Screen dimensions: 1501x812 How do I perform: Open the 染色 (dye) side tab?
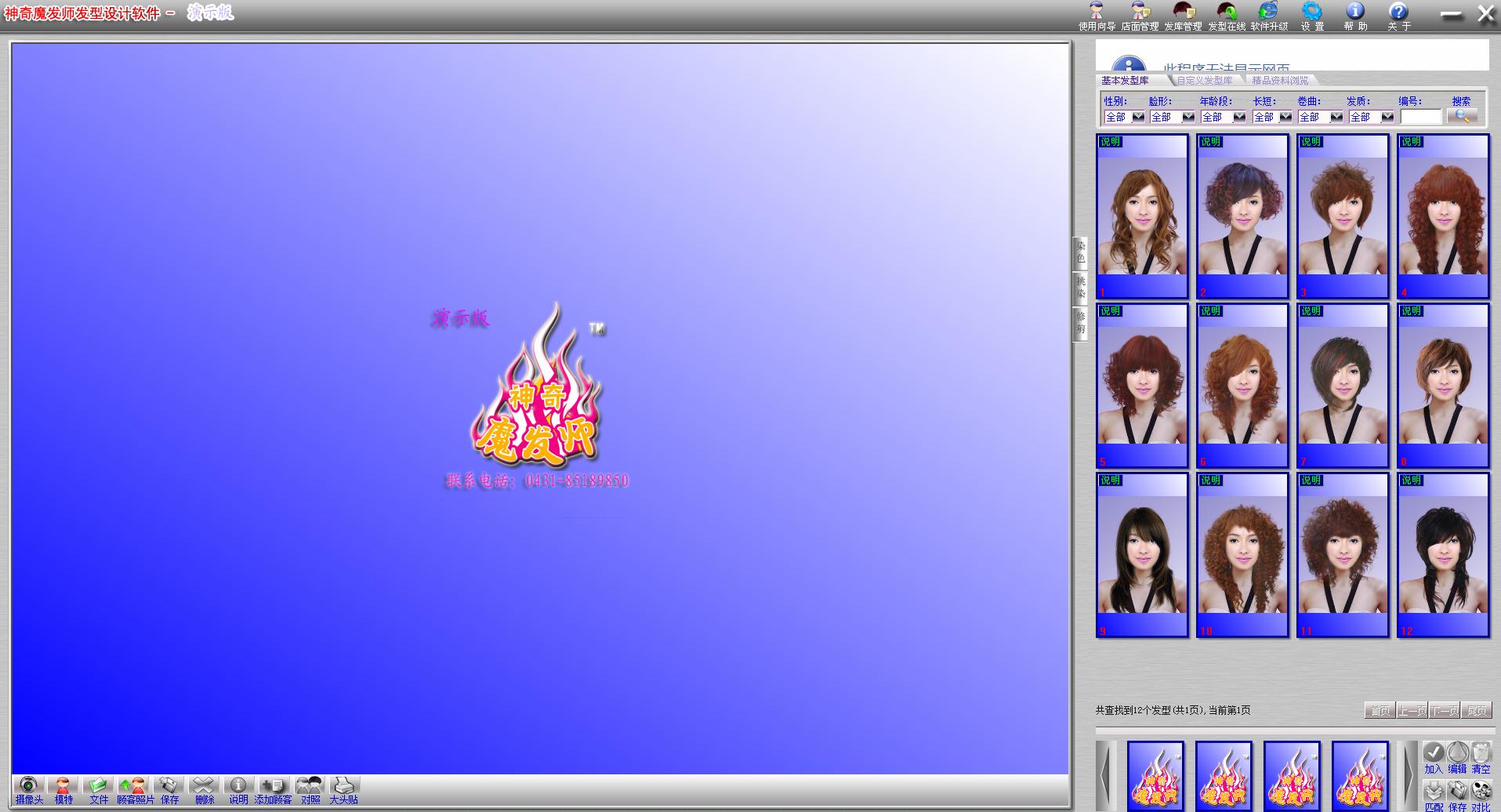click(1081, 252)
